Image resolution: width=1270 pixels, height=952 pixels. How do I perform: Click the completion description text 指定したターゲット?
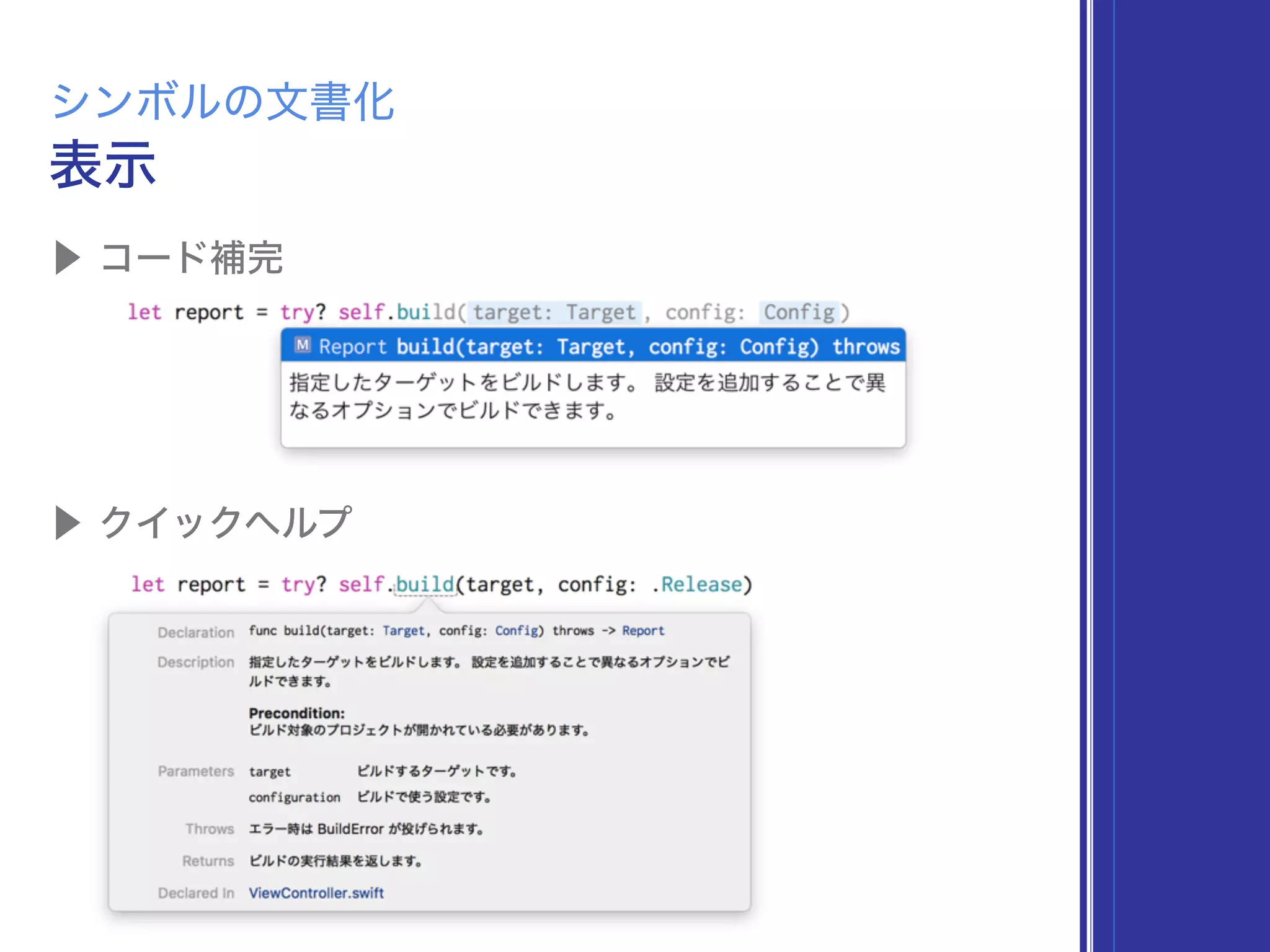pos(588,396)
